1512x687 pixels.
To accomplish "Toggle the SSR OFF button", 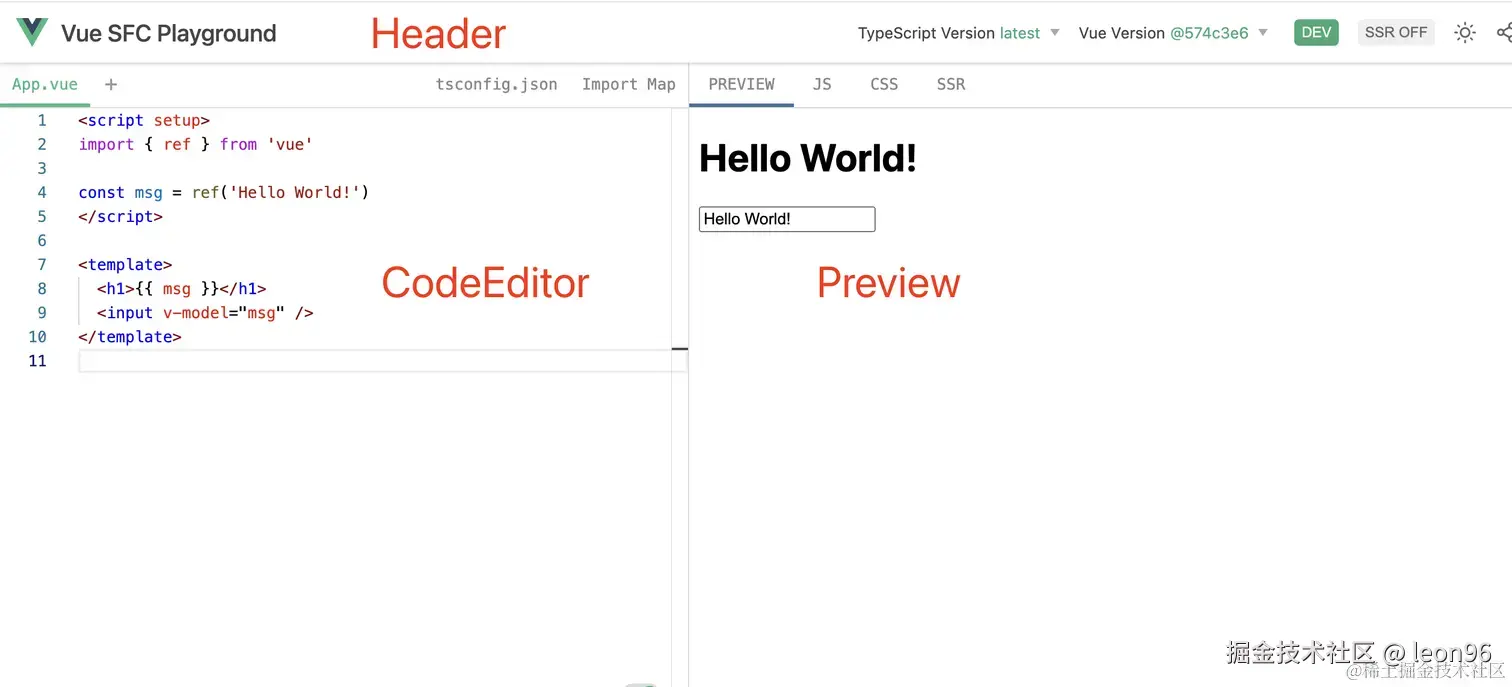I will coord(1396,33).
